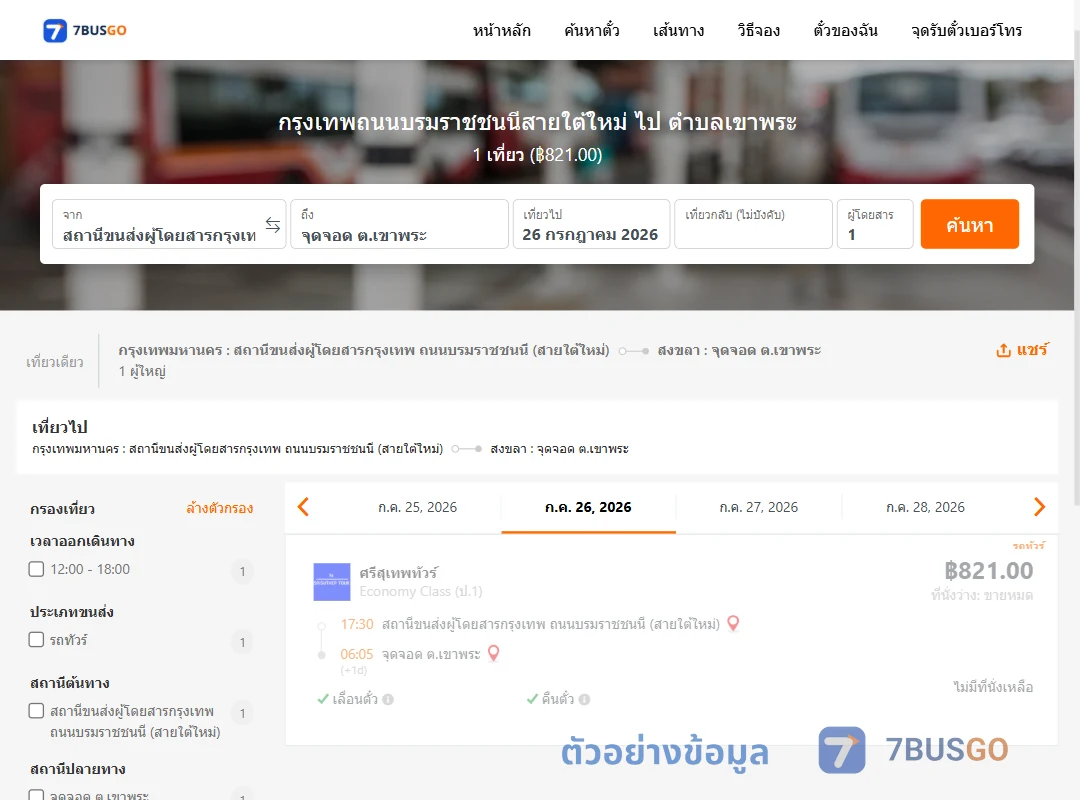Open the เส้นทาง menu item
The image size is (1080, 800).
[678, 30]
